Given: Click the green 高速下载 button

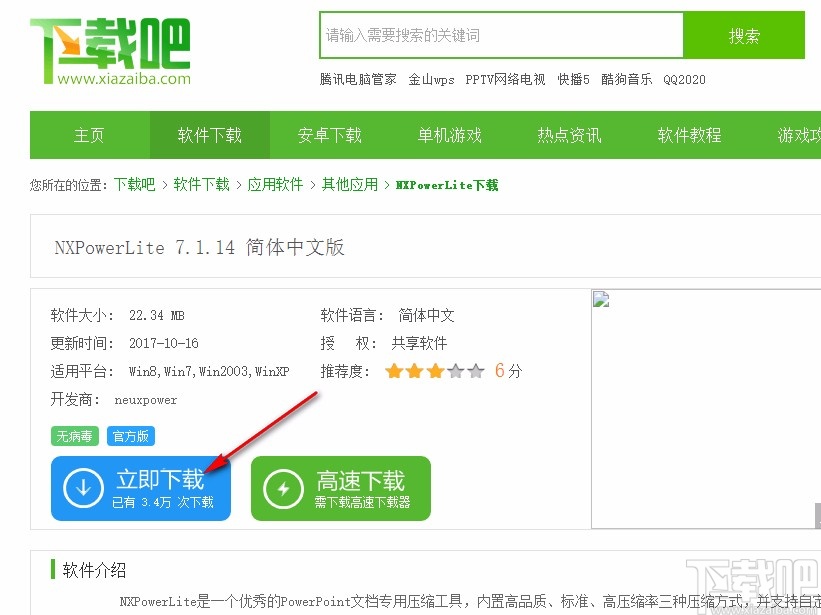Looking at the screenshot, I should pyautogui.click(x=341, y=488).
